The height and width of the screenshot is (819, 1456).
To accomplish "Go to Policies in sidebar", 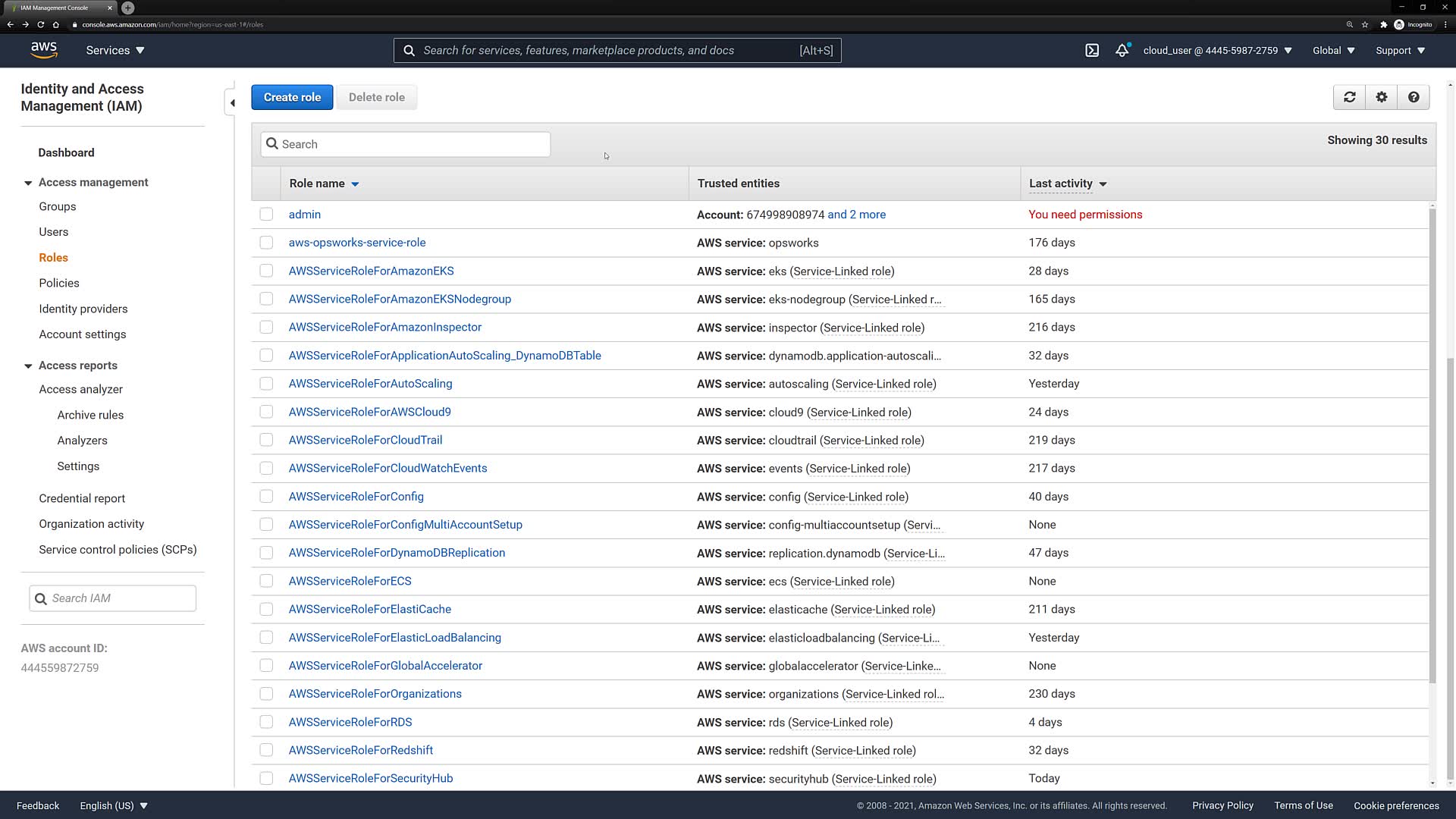I will [x=59, y=283].
